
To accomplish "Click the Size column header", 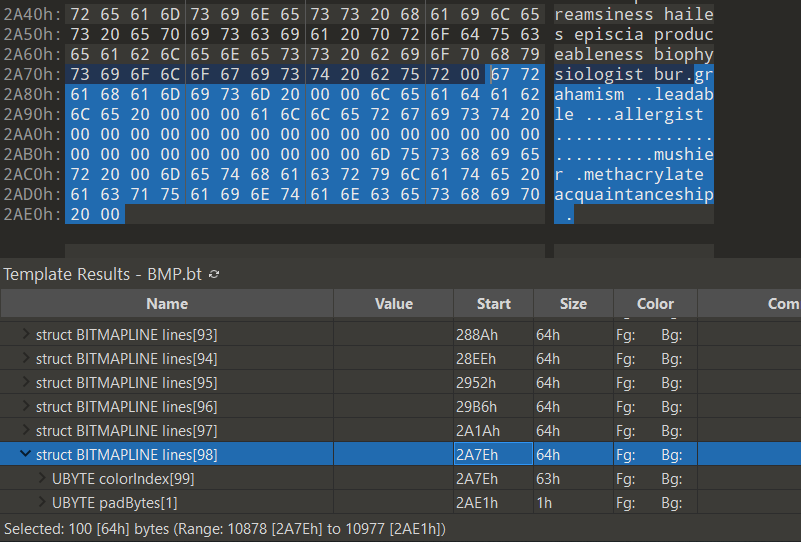I will (573, 304).
